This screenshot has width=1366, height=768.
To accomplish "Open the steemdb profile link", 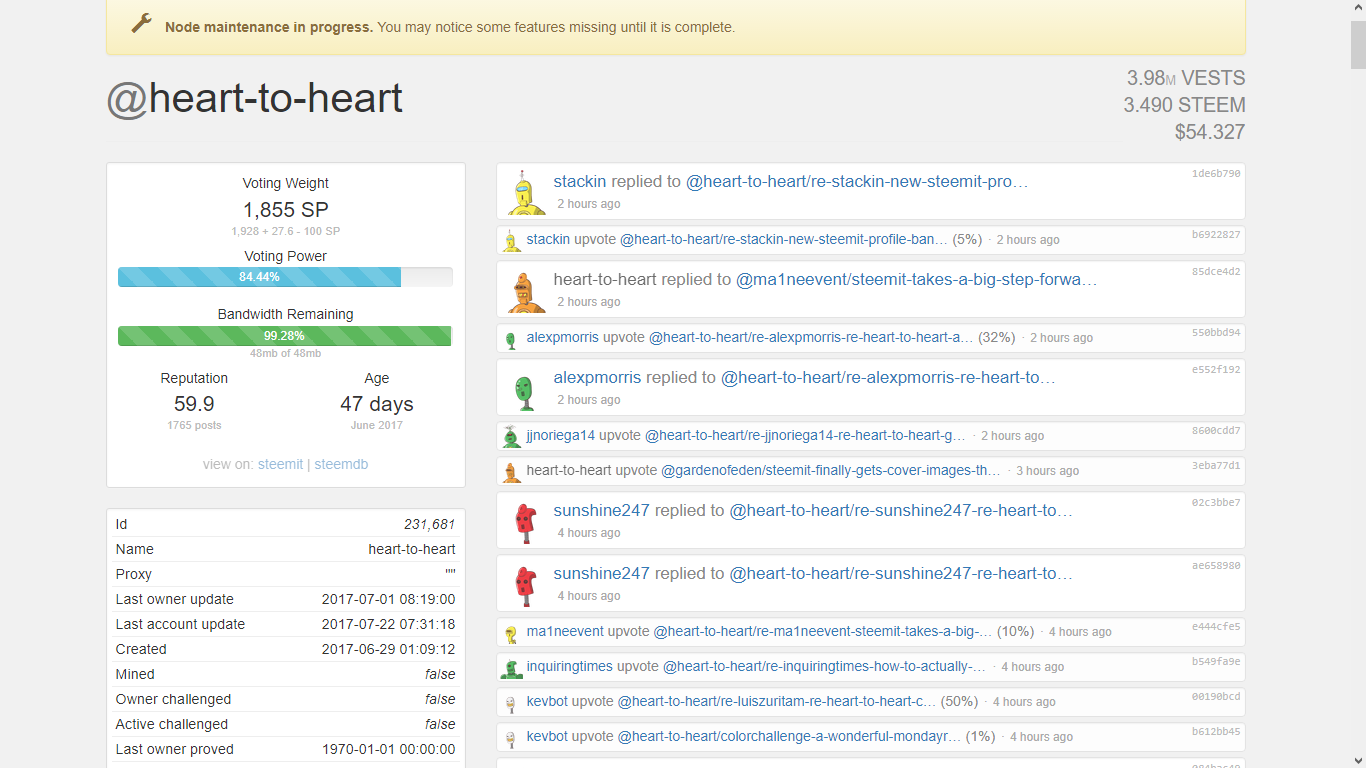I will (x=341, y=464).
